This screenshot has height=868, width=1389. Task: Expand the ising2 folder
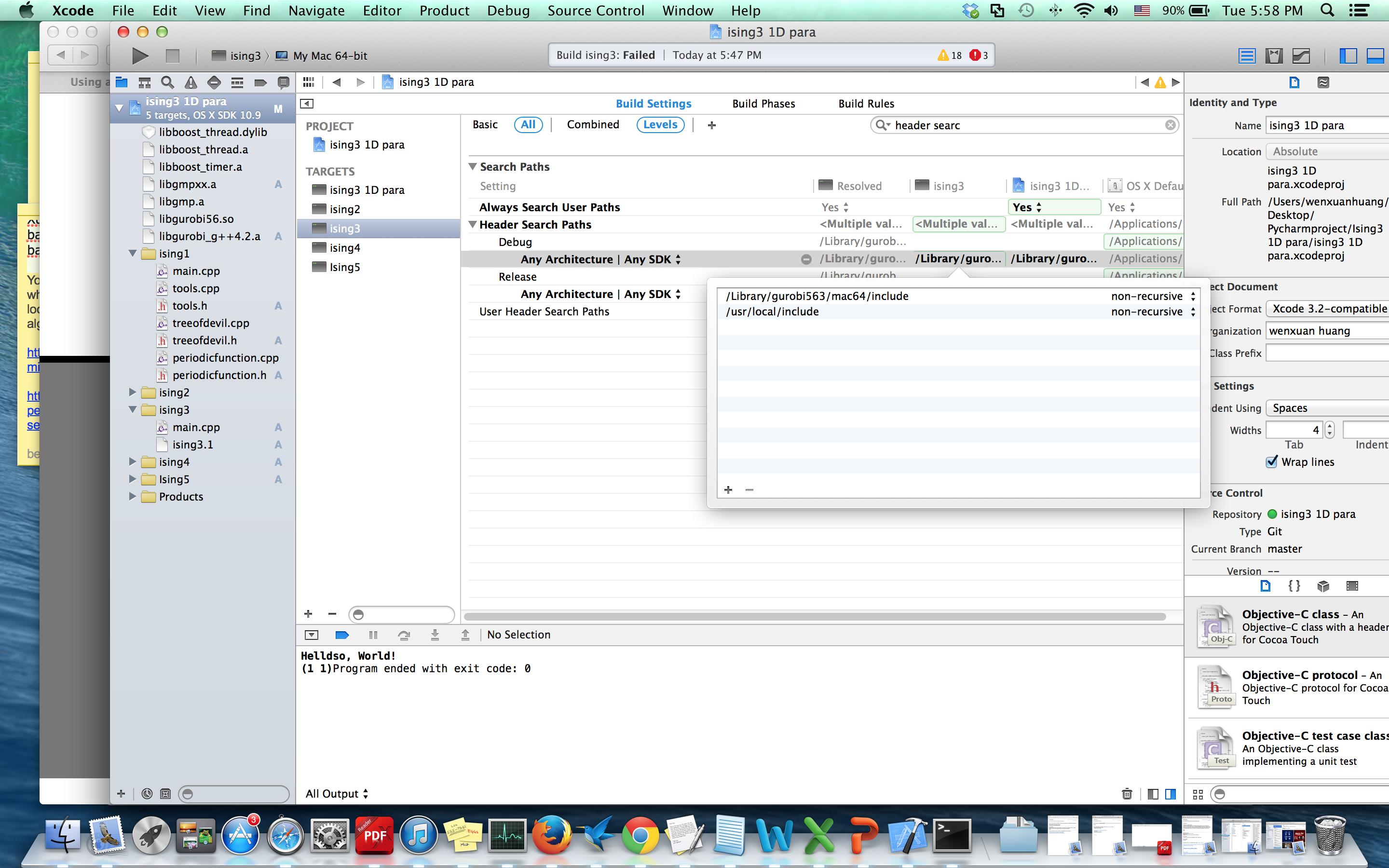133,392
